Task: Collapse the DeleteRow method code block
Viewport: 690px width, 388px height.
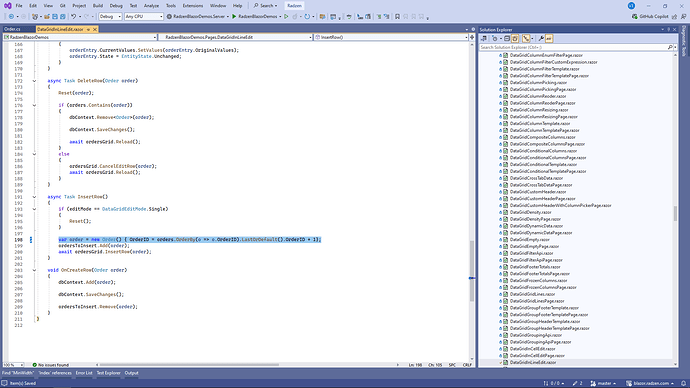Action: coord(34,81)
